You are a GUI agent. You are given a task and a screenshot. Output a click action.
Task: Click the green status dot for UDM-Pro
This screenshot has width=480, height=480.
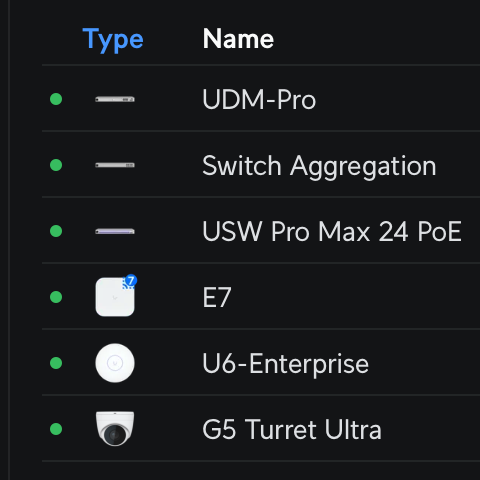point(56,99)
